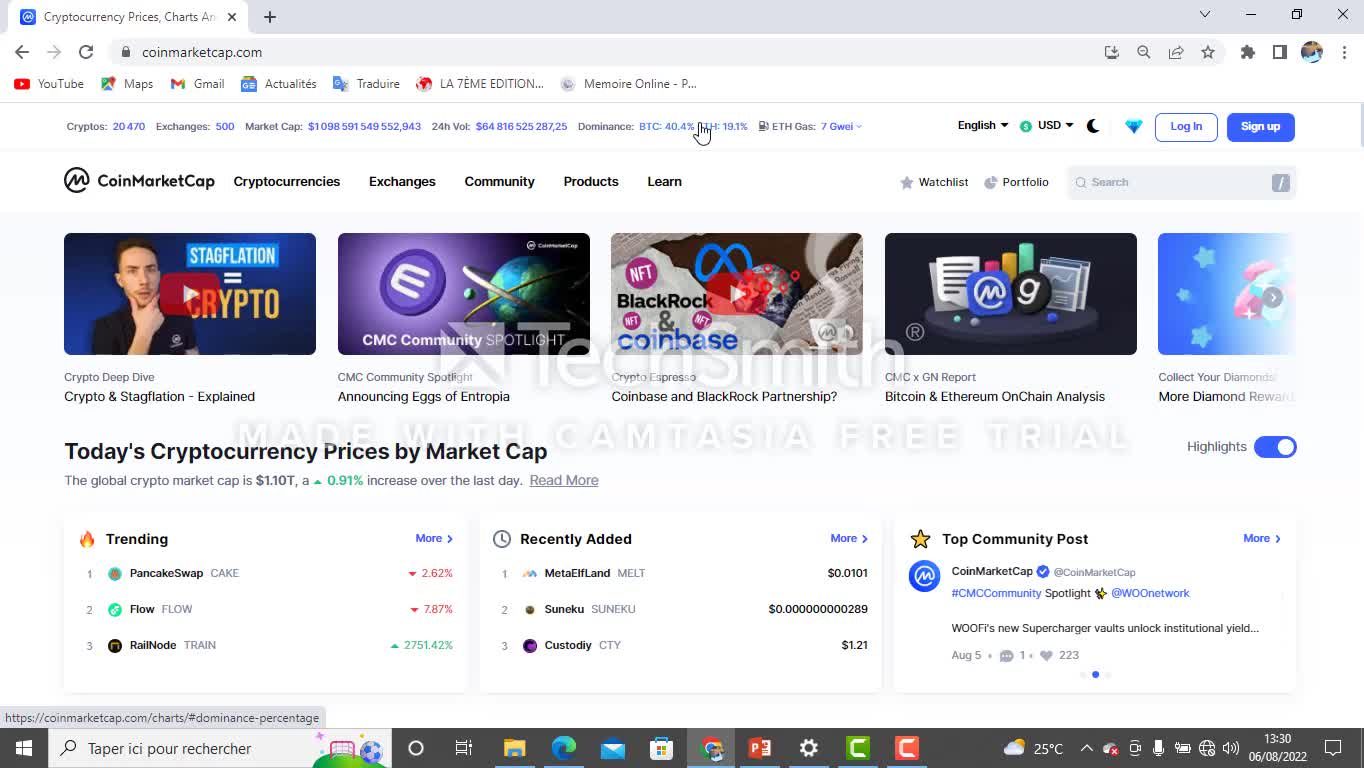The width and height of the screenshot is (1364, 768).
Task: Click the Market Cap value link
Action: coord(364,127)
